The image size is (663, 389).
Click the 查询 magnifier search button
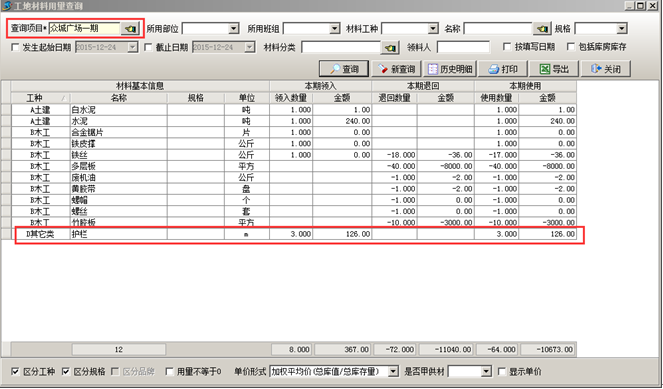pyautogui.click(x=344, y=69)
